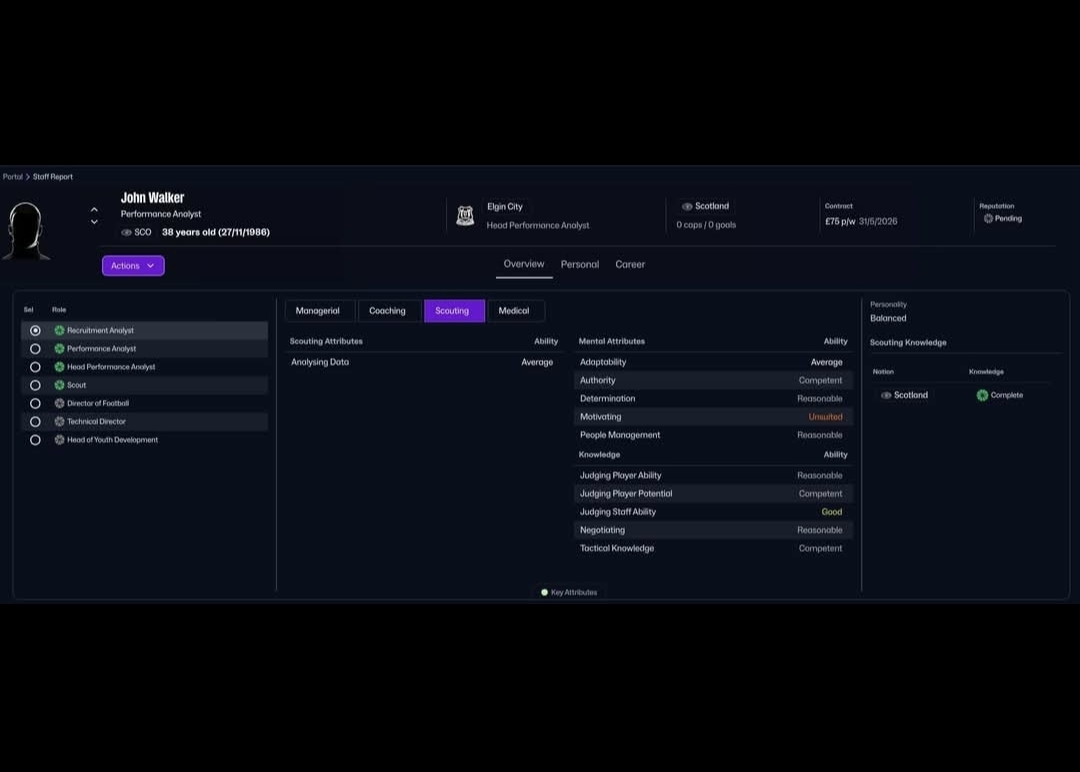Click the Judging Staff Ability Good rating
This screenshot has width=1080, height=772.
tap(831, 512)
